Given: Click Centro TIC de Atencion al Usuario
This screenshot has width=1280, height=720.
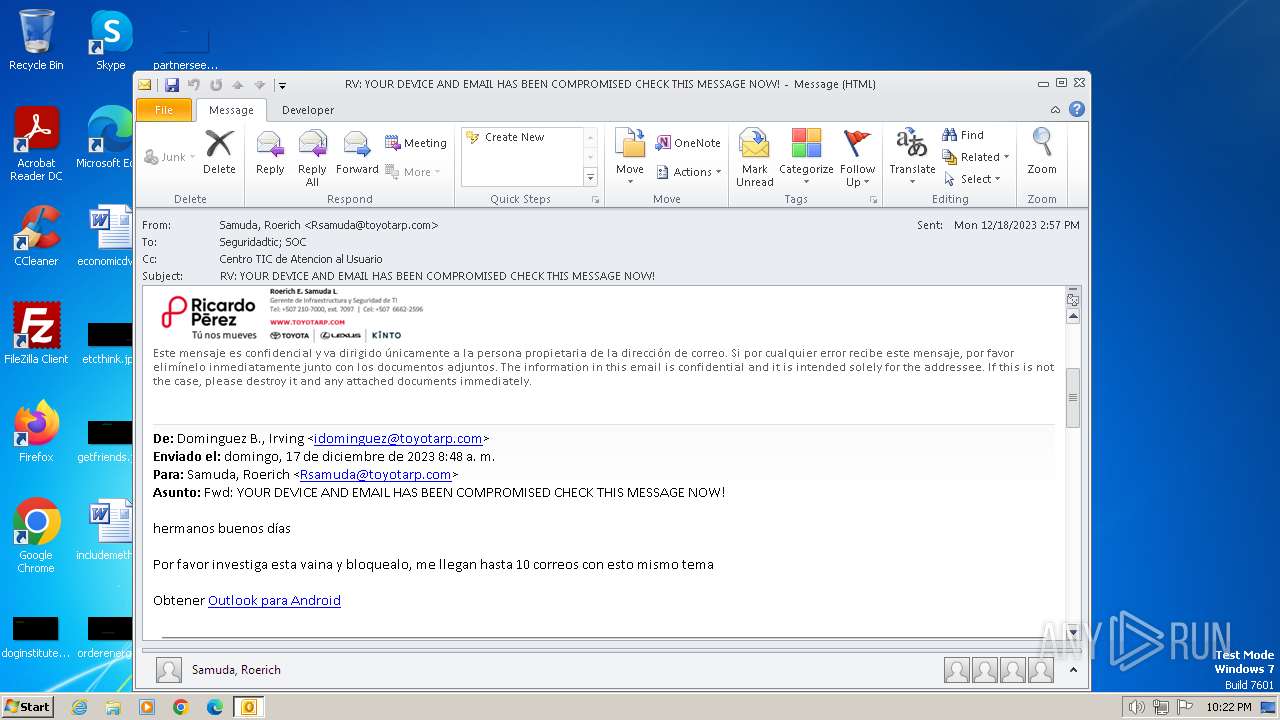Looking at the screenshot, I should tap(301, 259).
